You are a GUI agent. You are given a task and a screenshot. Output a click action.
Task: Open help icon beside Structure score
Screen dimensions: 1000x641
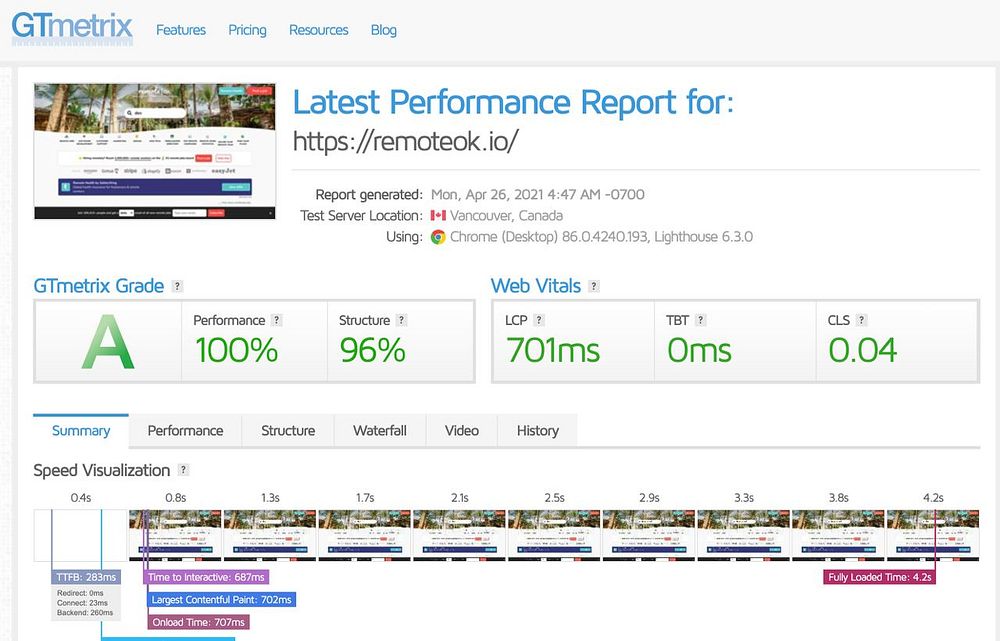pos(401,320)
